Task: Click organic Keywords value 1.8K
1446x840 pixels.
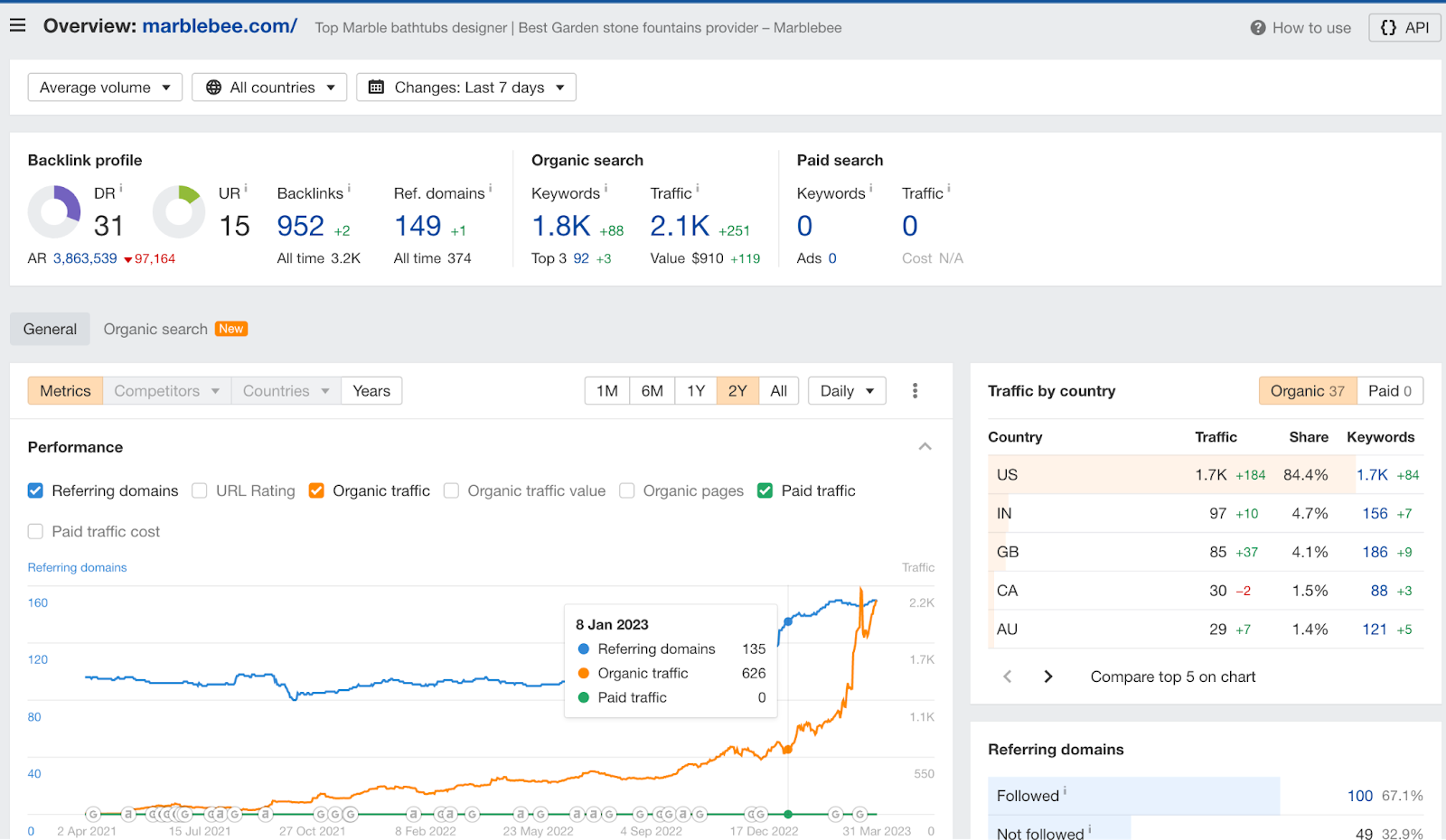Action: tap(561, 226)
